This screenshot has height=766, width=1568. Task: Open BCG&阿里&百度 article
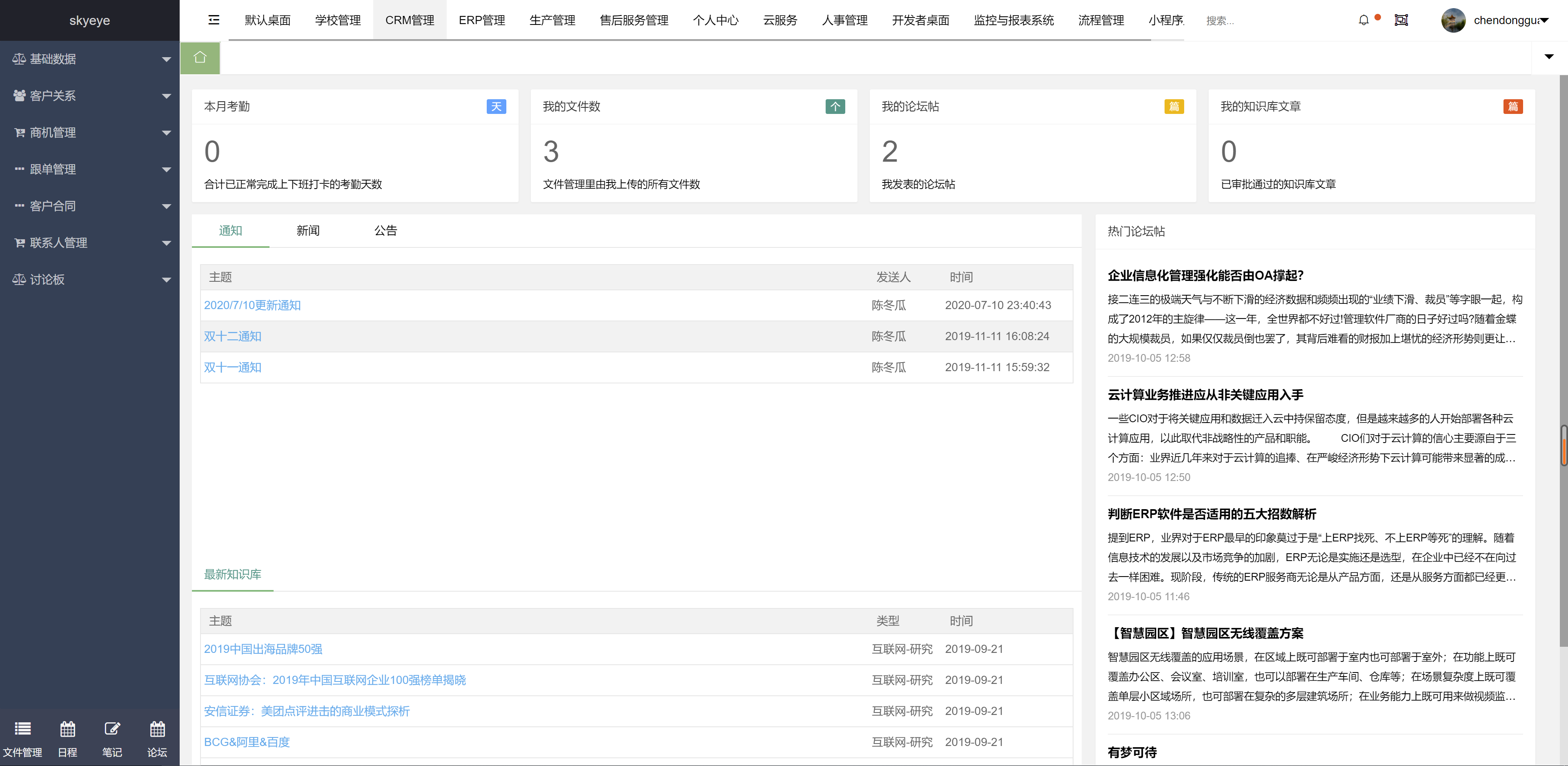click(x=247, y=742)
